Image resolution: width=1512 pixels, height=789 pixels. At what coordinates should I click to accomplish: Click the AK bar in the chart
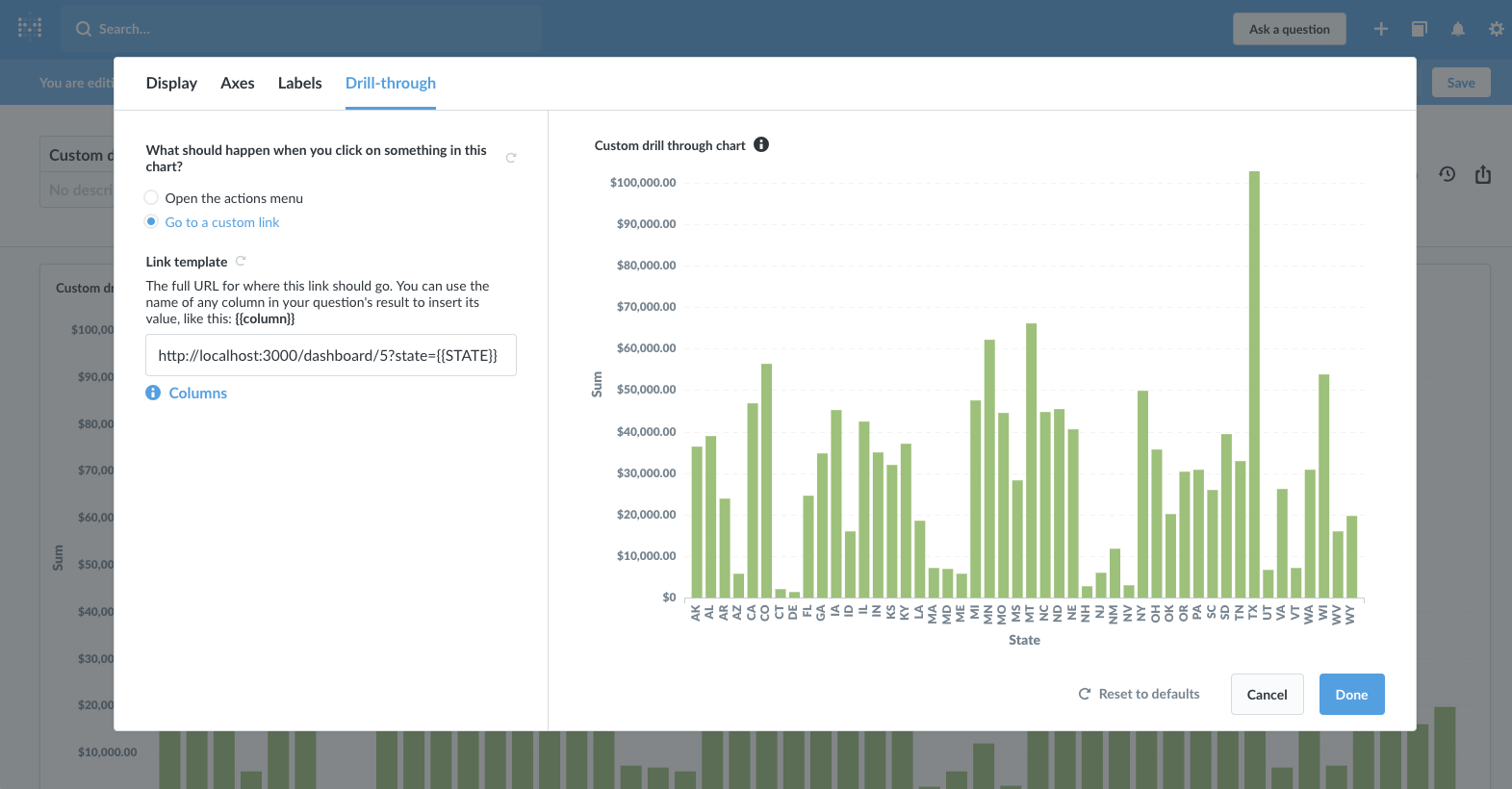(x=697, y=522)
